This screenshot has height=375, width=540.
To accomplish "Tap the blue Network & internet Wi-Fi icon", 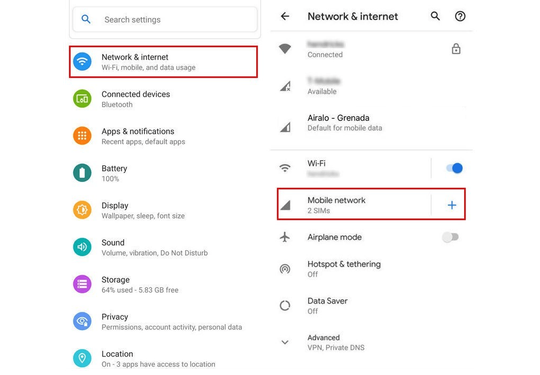I will [x=82, y=62].
